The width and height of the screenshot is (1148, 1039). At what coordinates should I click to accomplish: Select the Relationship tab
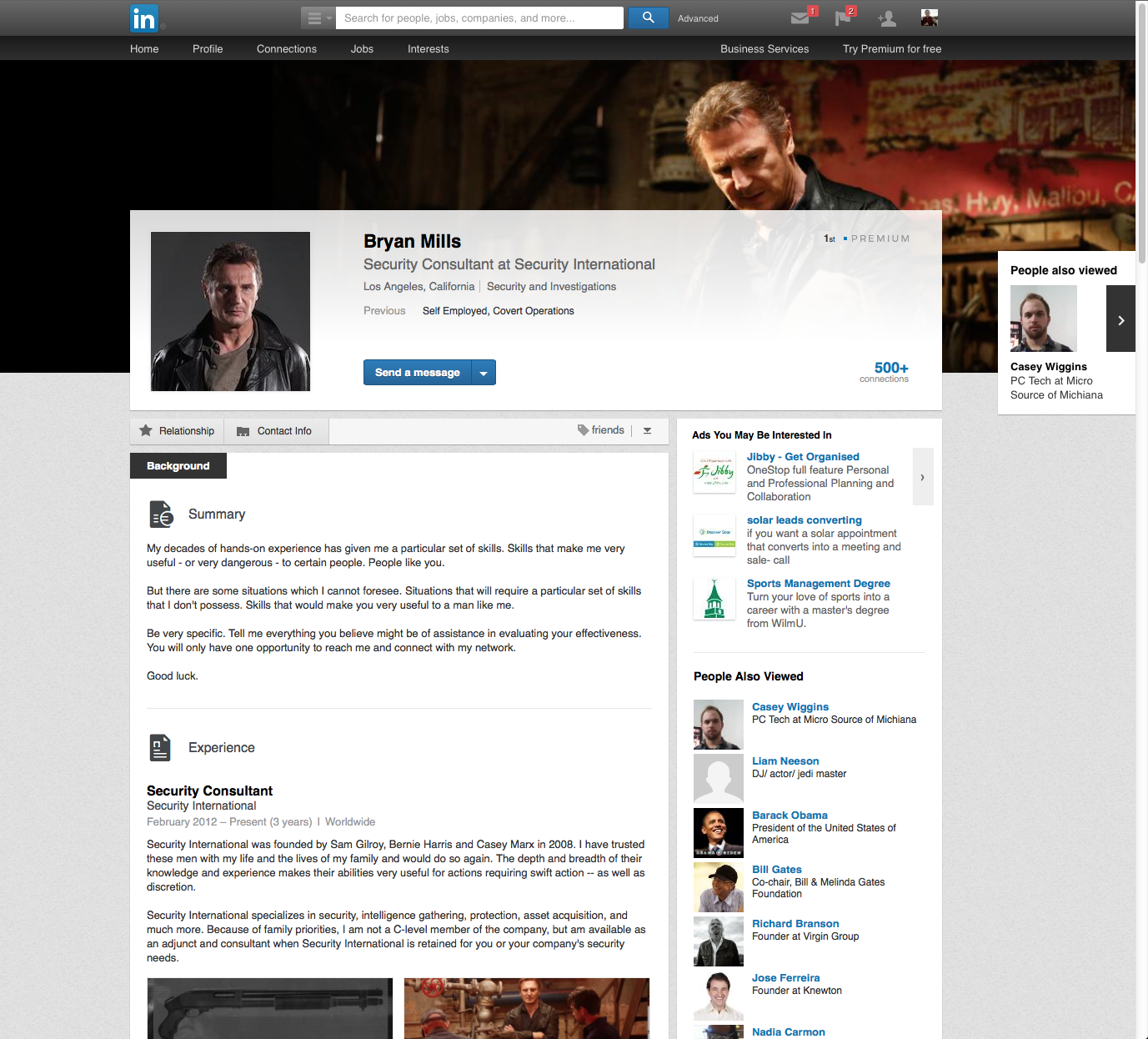[x=178, y=431]
